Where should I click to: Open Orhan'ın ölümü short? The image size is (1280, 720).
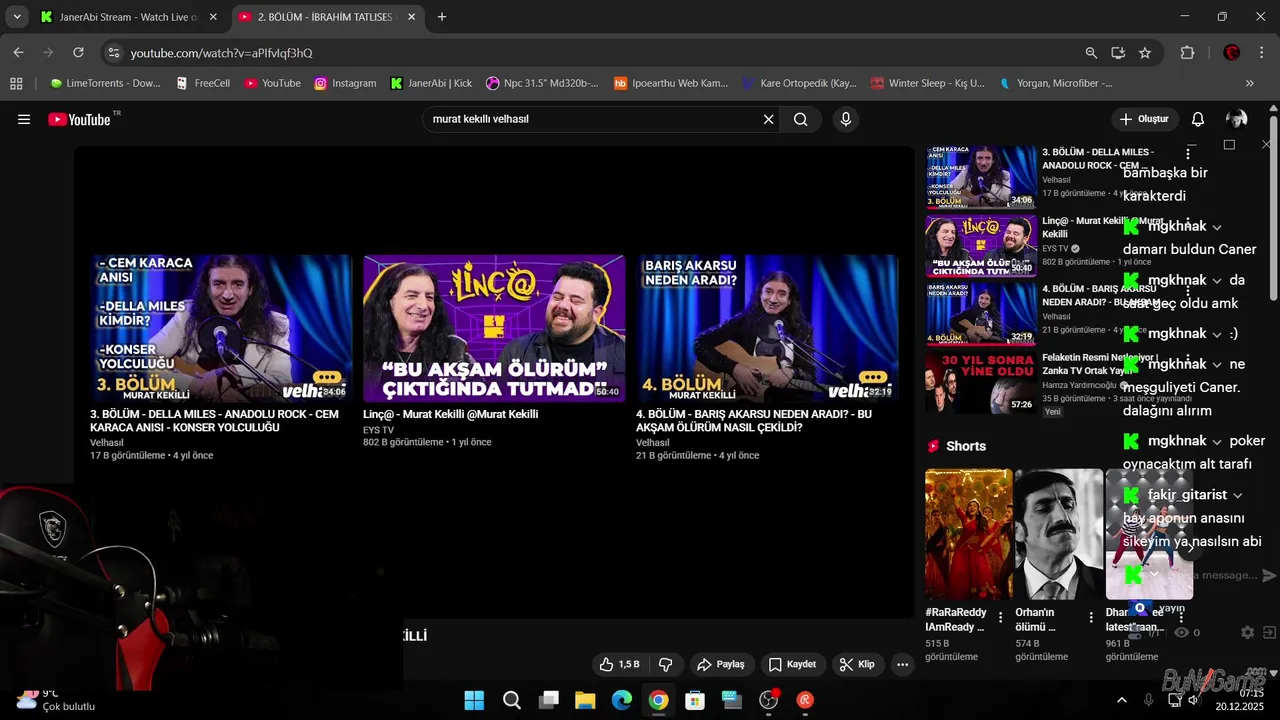point(1059,534)
